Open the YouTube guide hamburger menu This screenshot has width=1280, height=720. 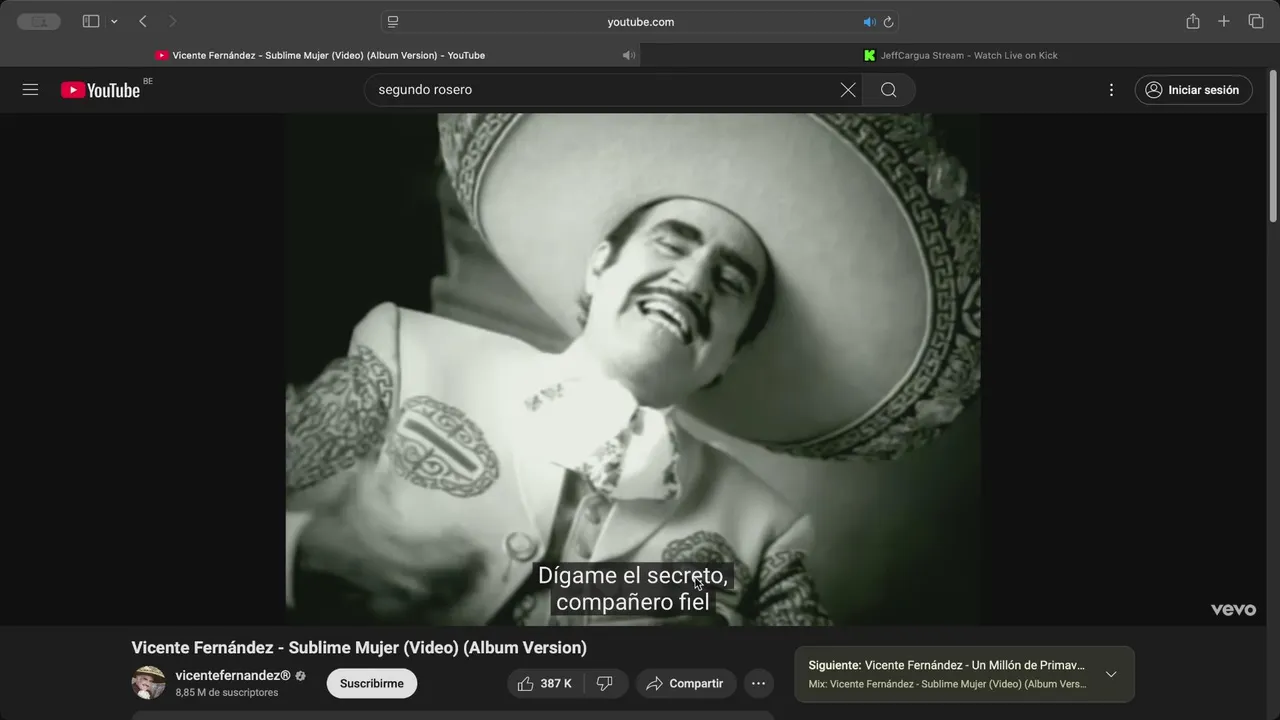click(x=30, y=90)
